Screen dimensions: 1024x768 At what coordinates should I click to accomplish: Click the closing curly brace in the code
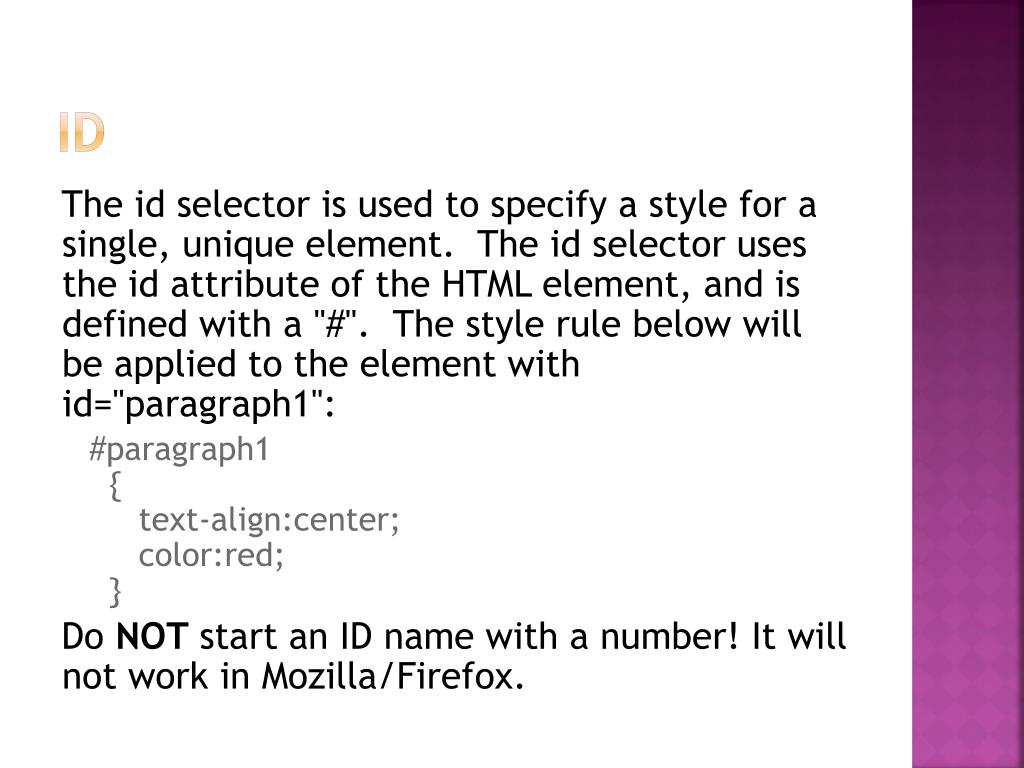(x=116, y=592)
